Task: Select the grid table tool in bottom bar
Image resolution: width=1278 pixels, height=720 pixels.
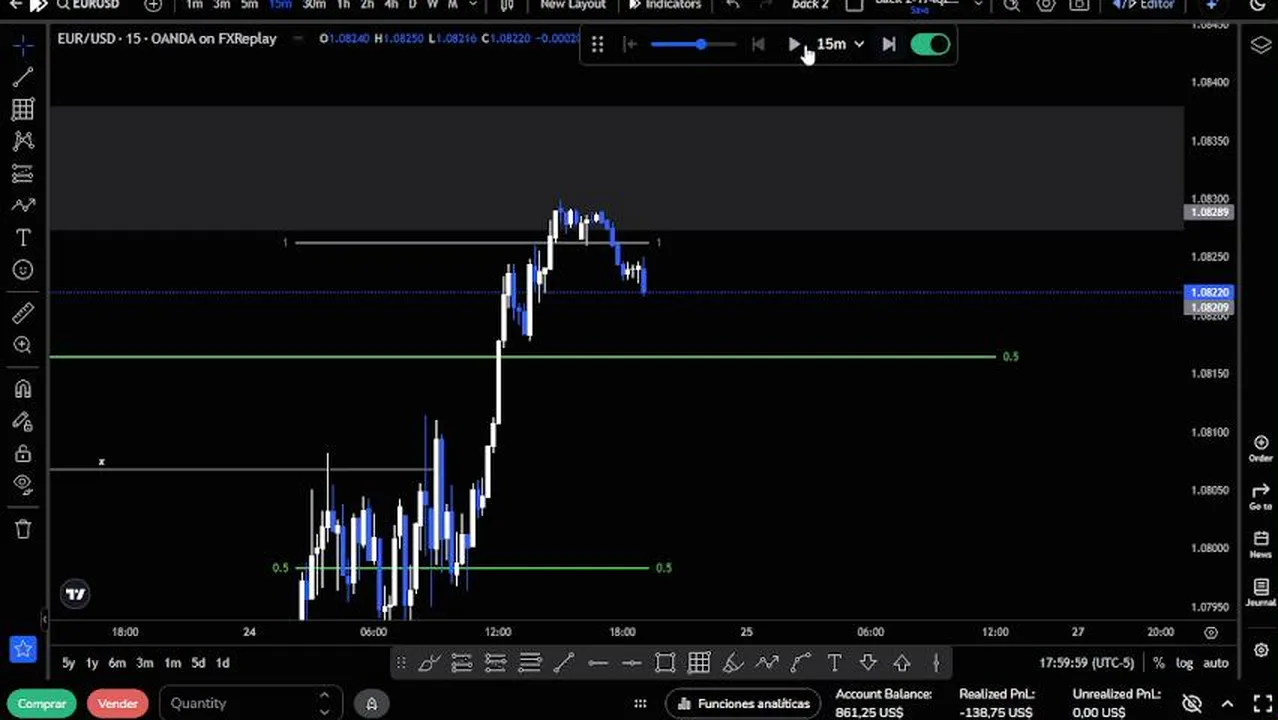Action: coord(699,662)
